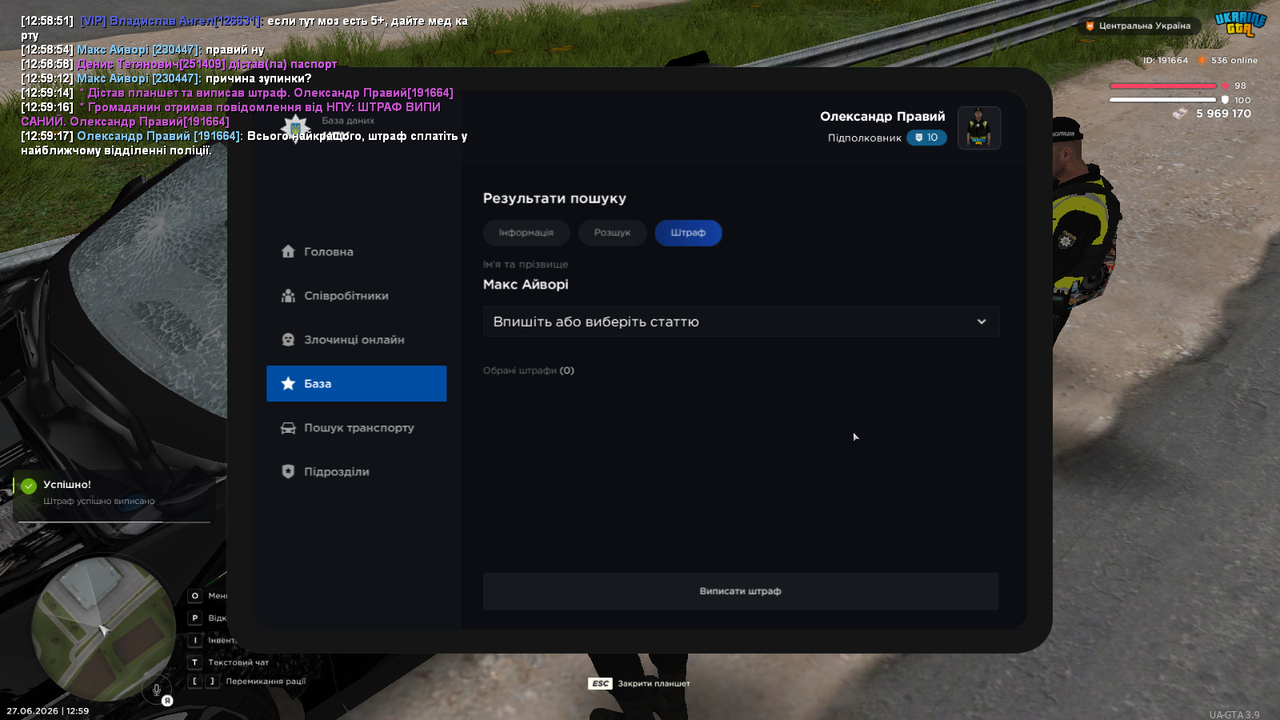Click the 'Макс Айворі' name text

click(x=526, y=285)
